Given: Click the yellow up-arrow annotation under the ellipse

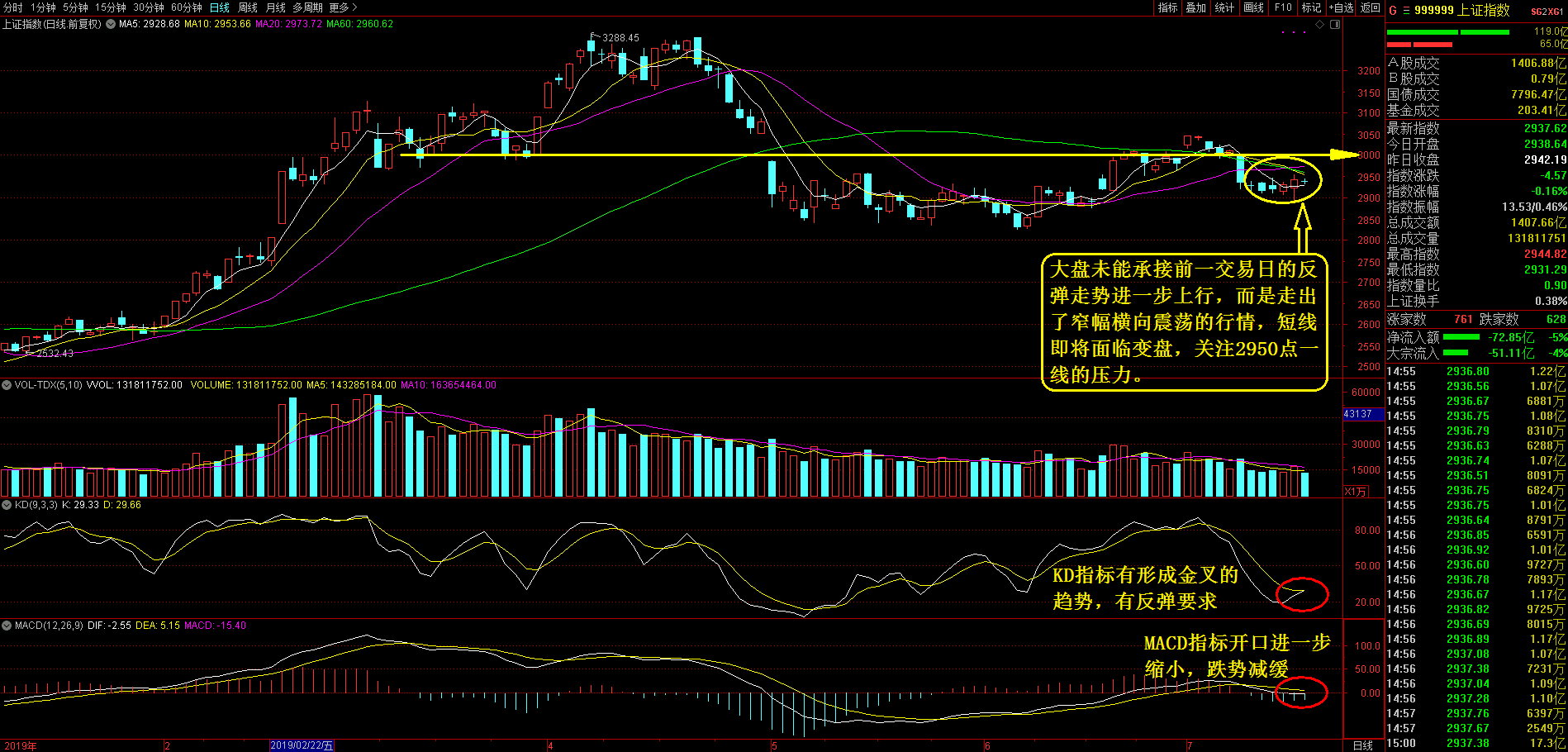Looking at the screenshot, I should (x=1302, y=227).
